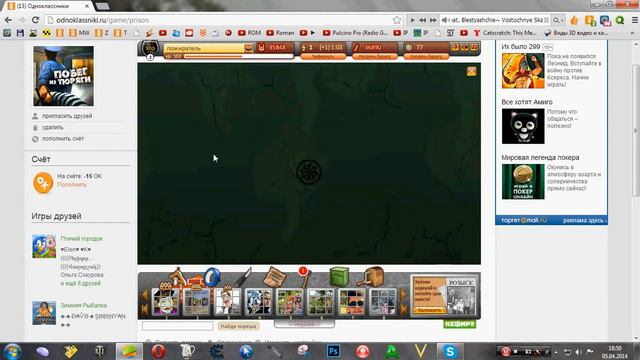The width and height of the screenshot is (640, 360).
Task: Click the loading spinner in game area
Action: tap(309, 172)
